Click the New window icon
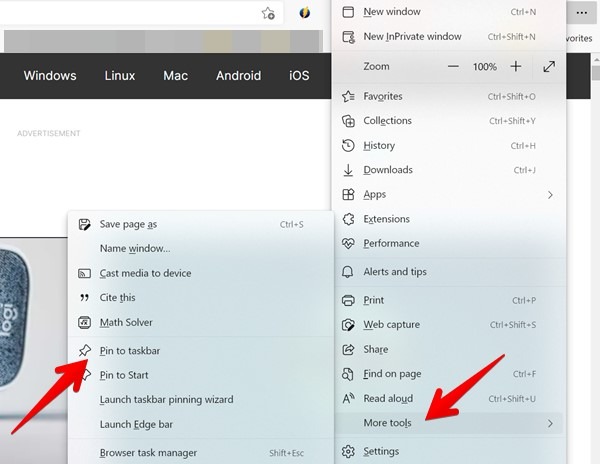This screenshot has width=600, height=464. point(348,12)
